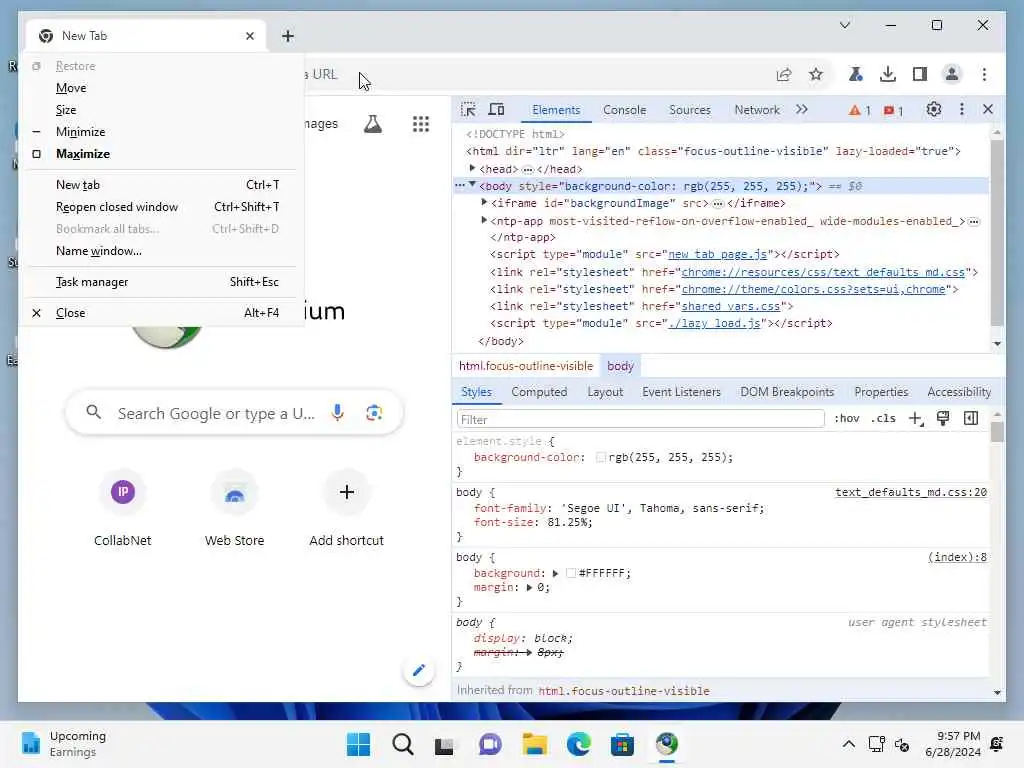Open the DOM Breakpoints tab

point(787,392)
